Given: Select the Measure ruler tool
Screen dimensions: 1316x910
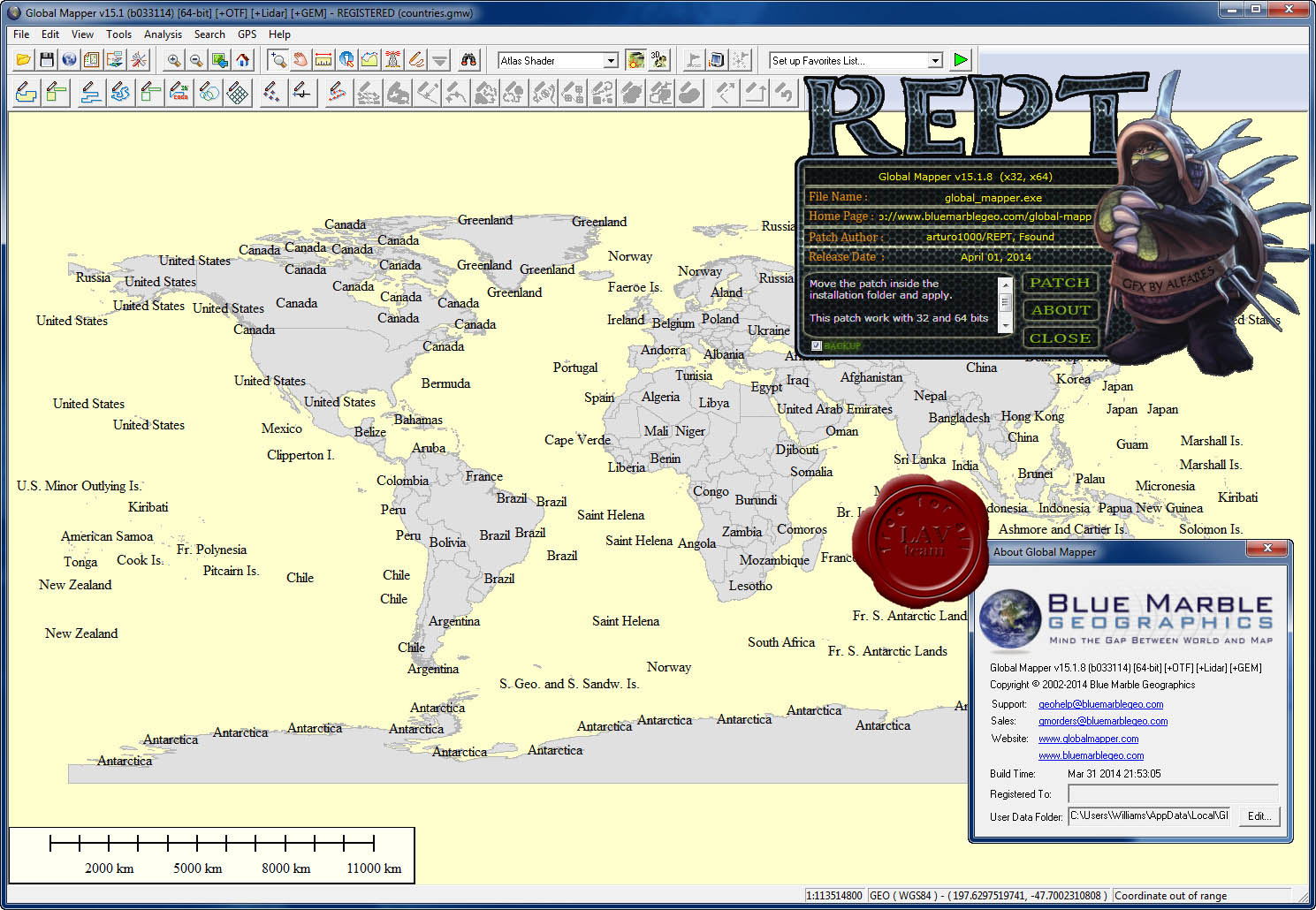Looking at the screenshot, I should click(x=323, y=60).
